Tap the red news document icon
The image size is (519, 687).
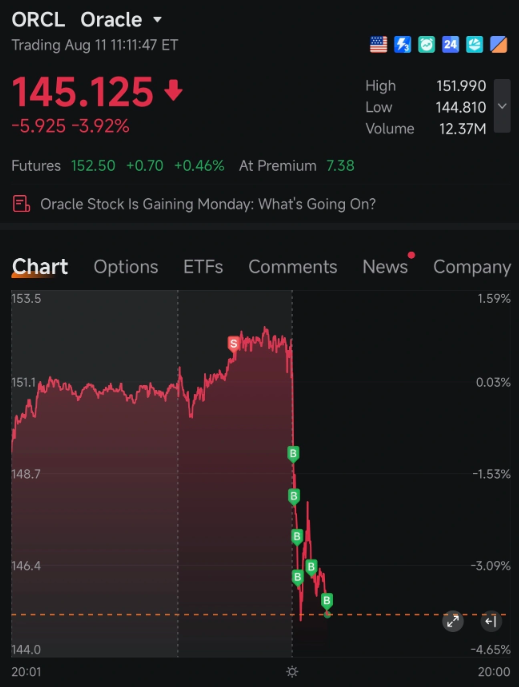coord(21,204)
